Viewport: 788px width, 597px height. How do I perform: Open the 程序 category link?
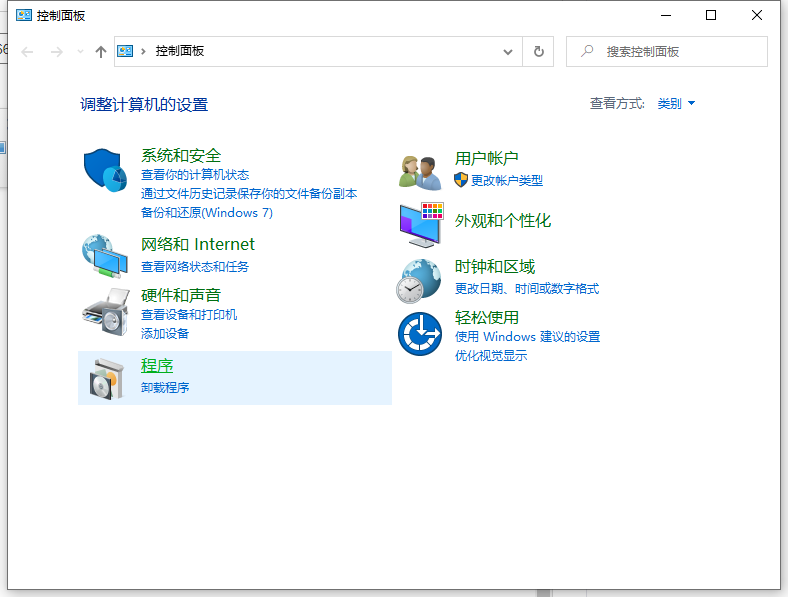[x=157, y=366]
